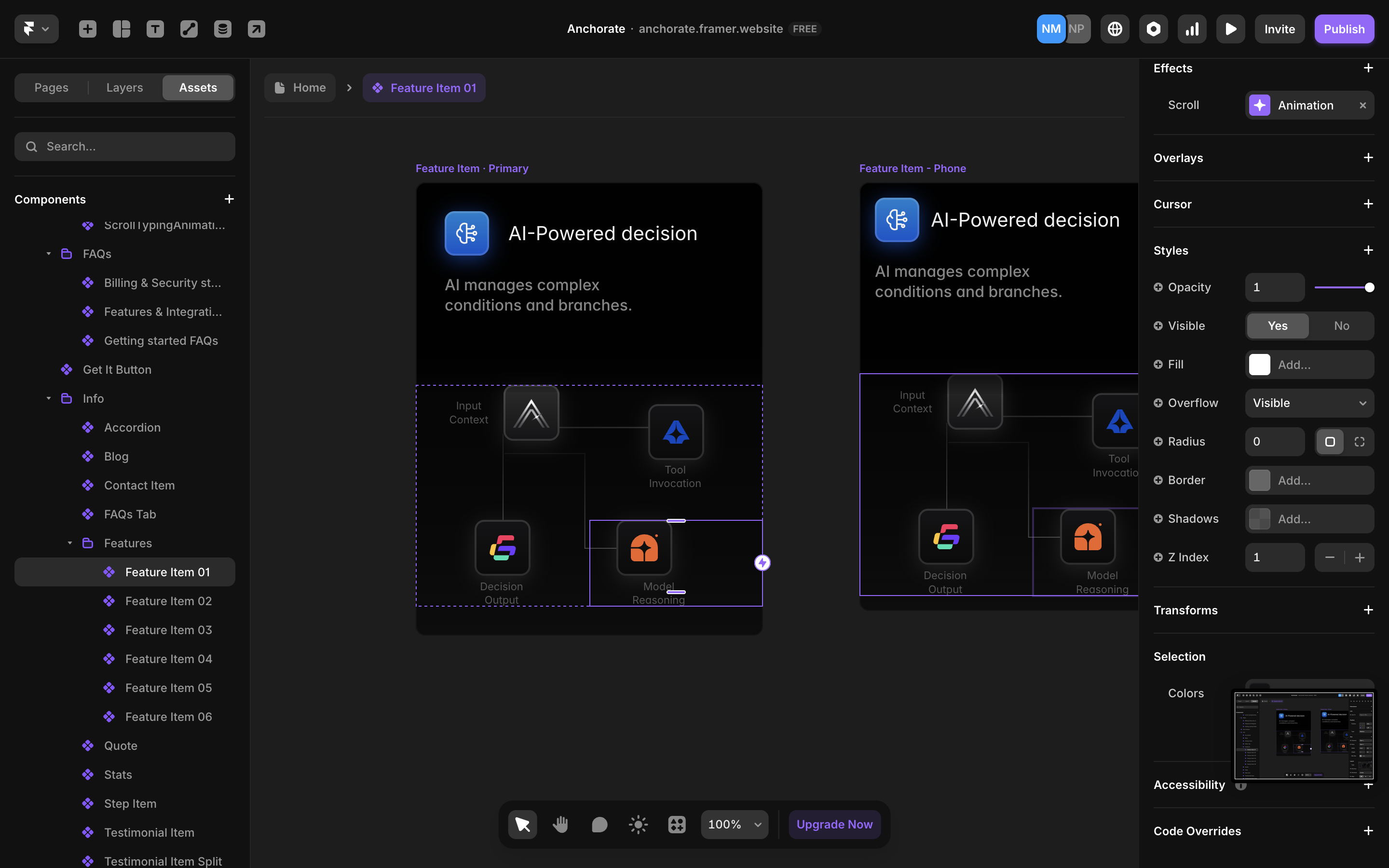Image resolution: width=1389 pixels, height=868 pixels.
Task: Click the white Fill color swatch
Action: 1259,365
